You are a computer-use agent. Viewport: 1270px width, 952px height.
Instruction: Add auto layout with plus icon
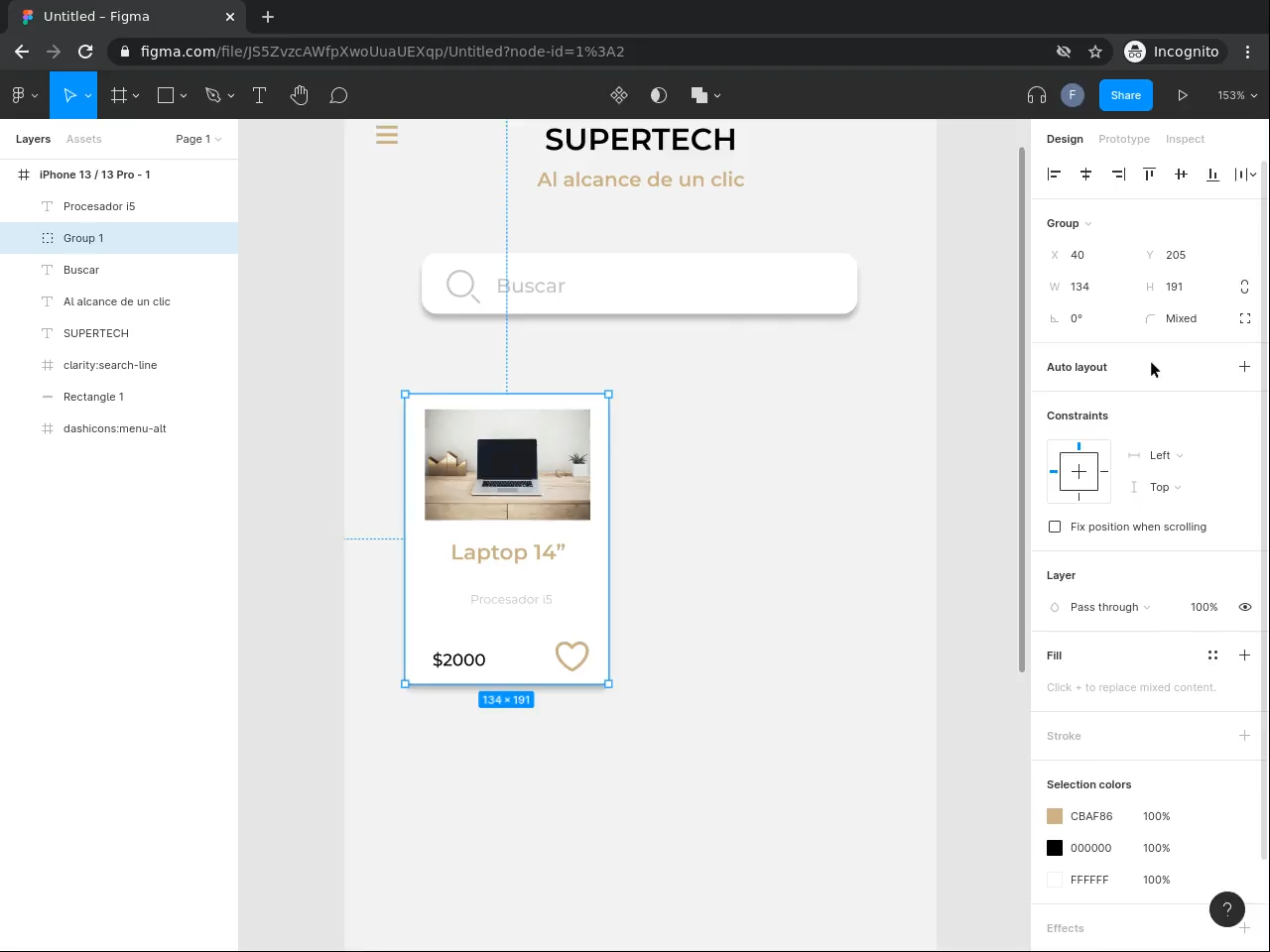(x=1244, y=367)
